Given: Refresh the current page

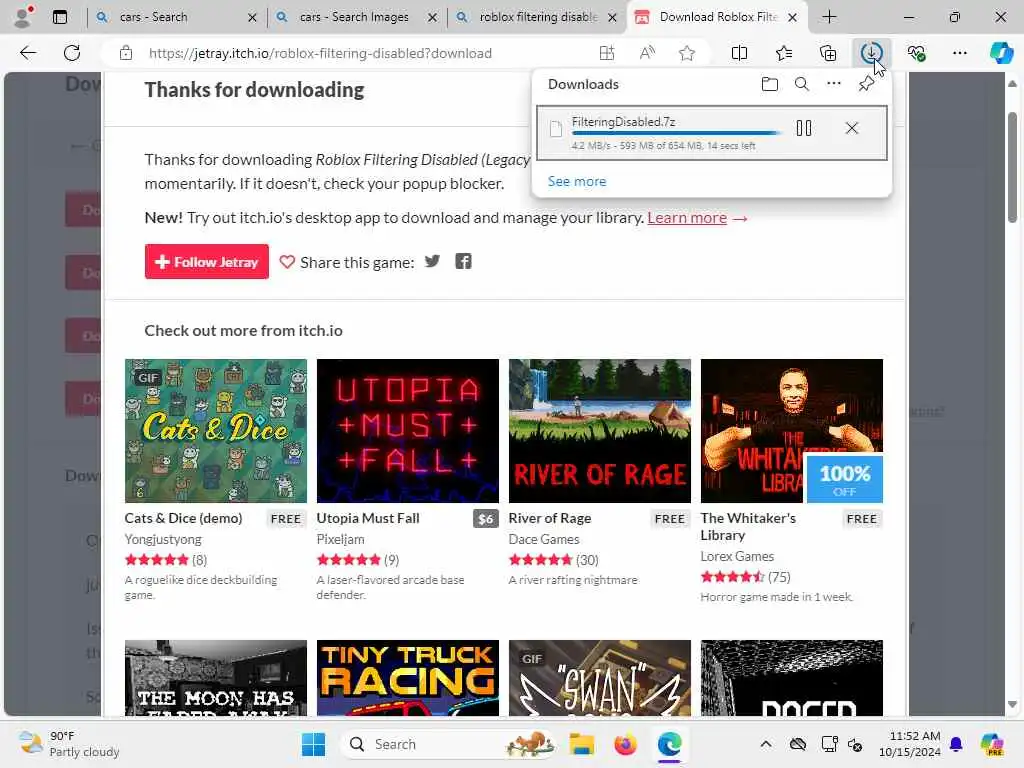Looking at the screenshot, I should coord(72,53).
